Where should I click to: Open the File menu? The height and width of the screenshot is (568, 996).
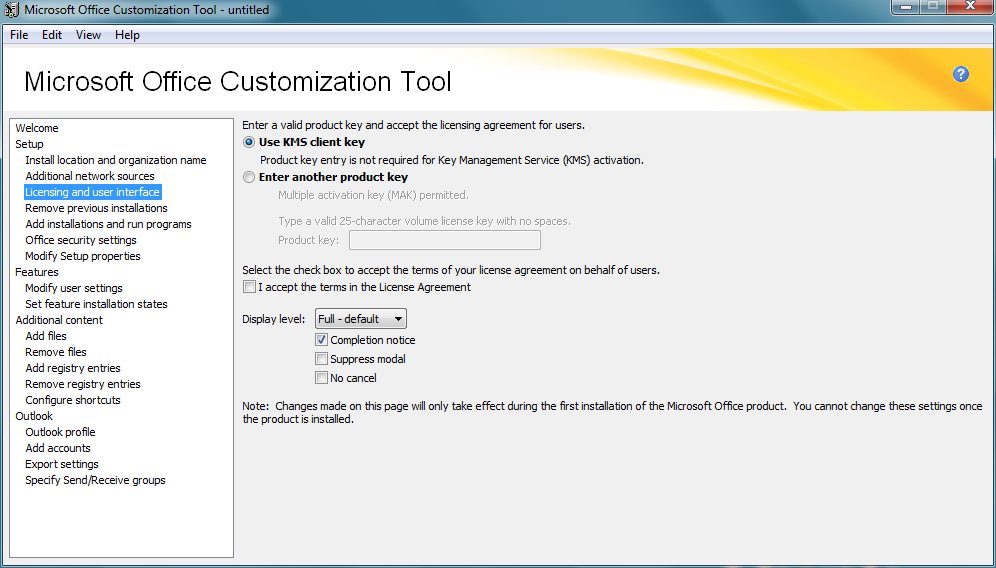pos(19,35)
